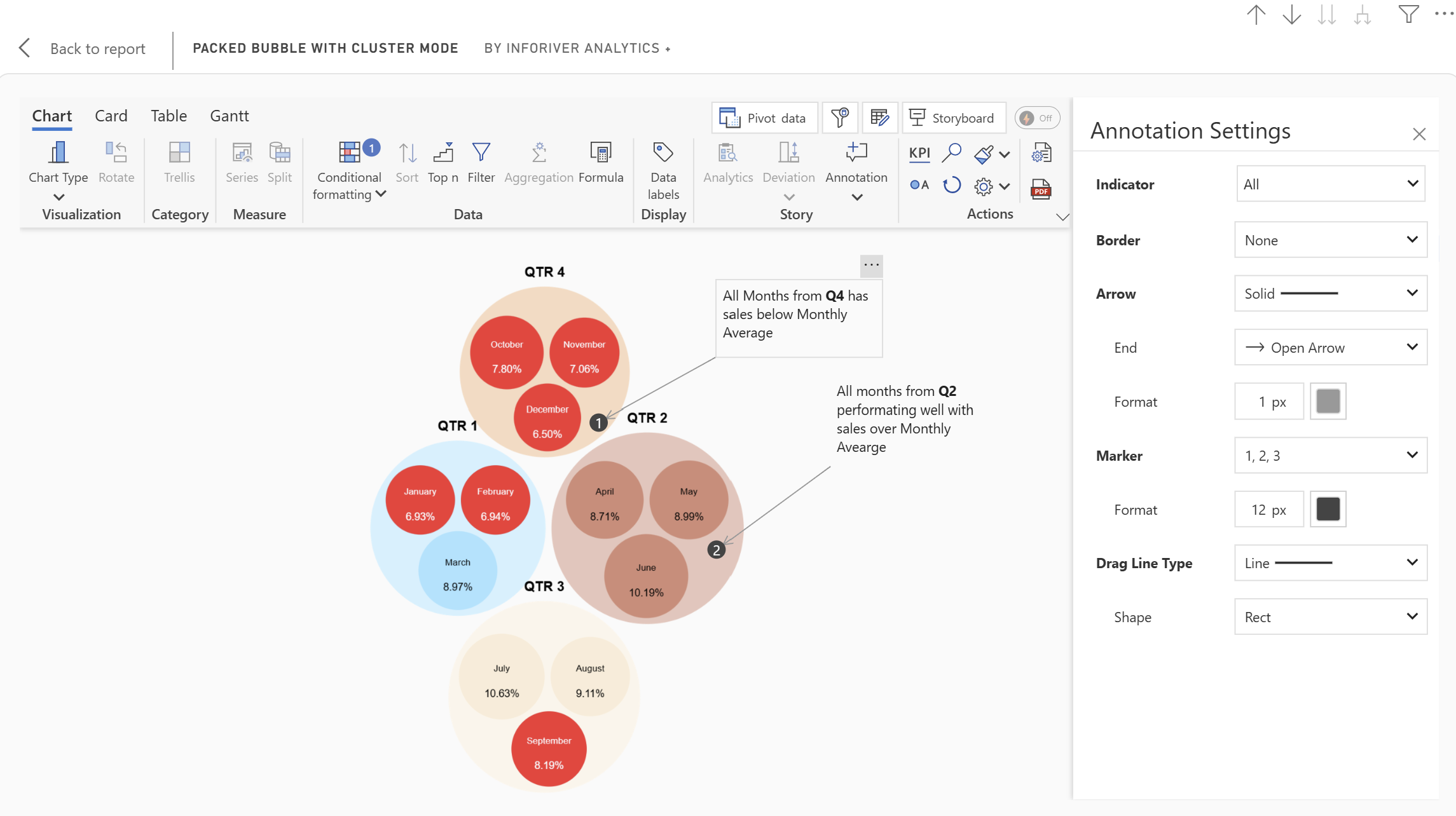Open the arrow End dropdown showing Open Arrow
Viewport: 1456px width, 816px height.
(x=1330, y=348)
